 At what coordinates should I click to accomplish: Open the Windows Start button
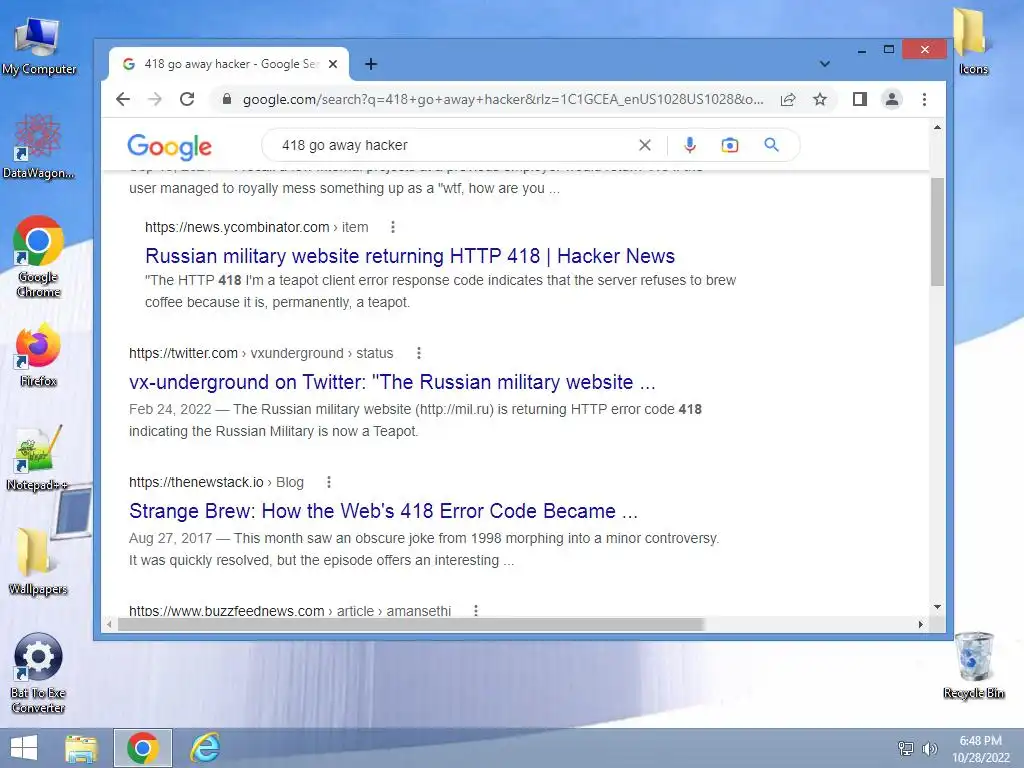(24, 748)
